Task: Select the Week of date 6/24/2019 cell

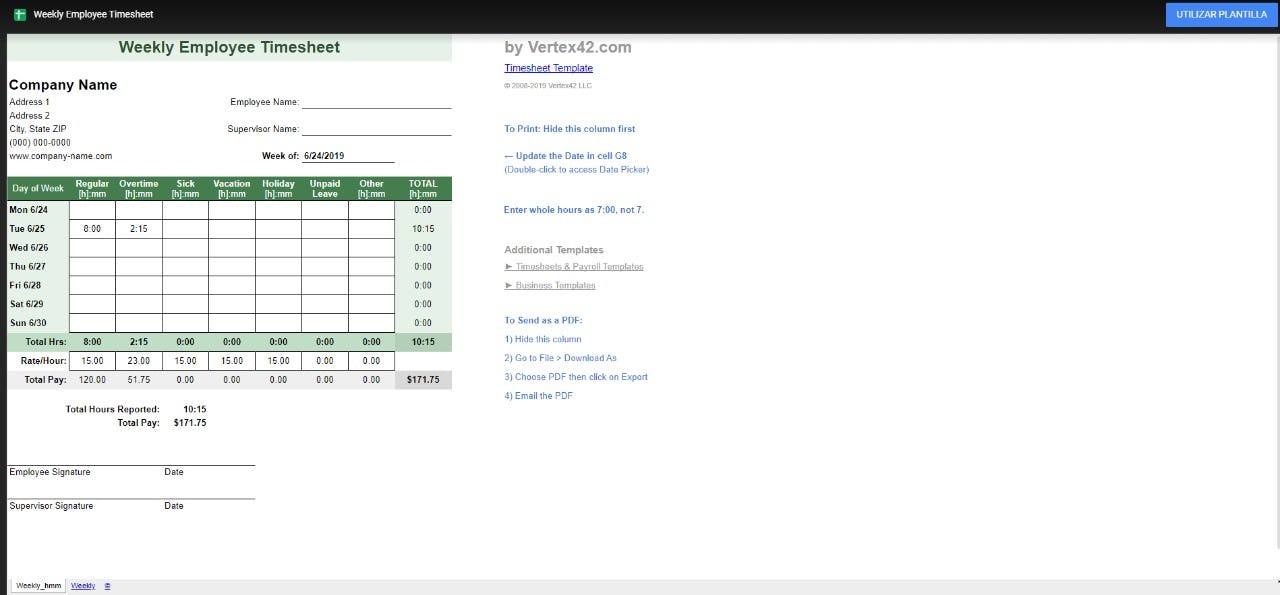Action: click(348, 156)
